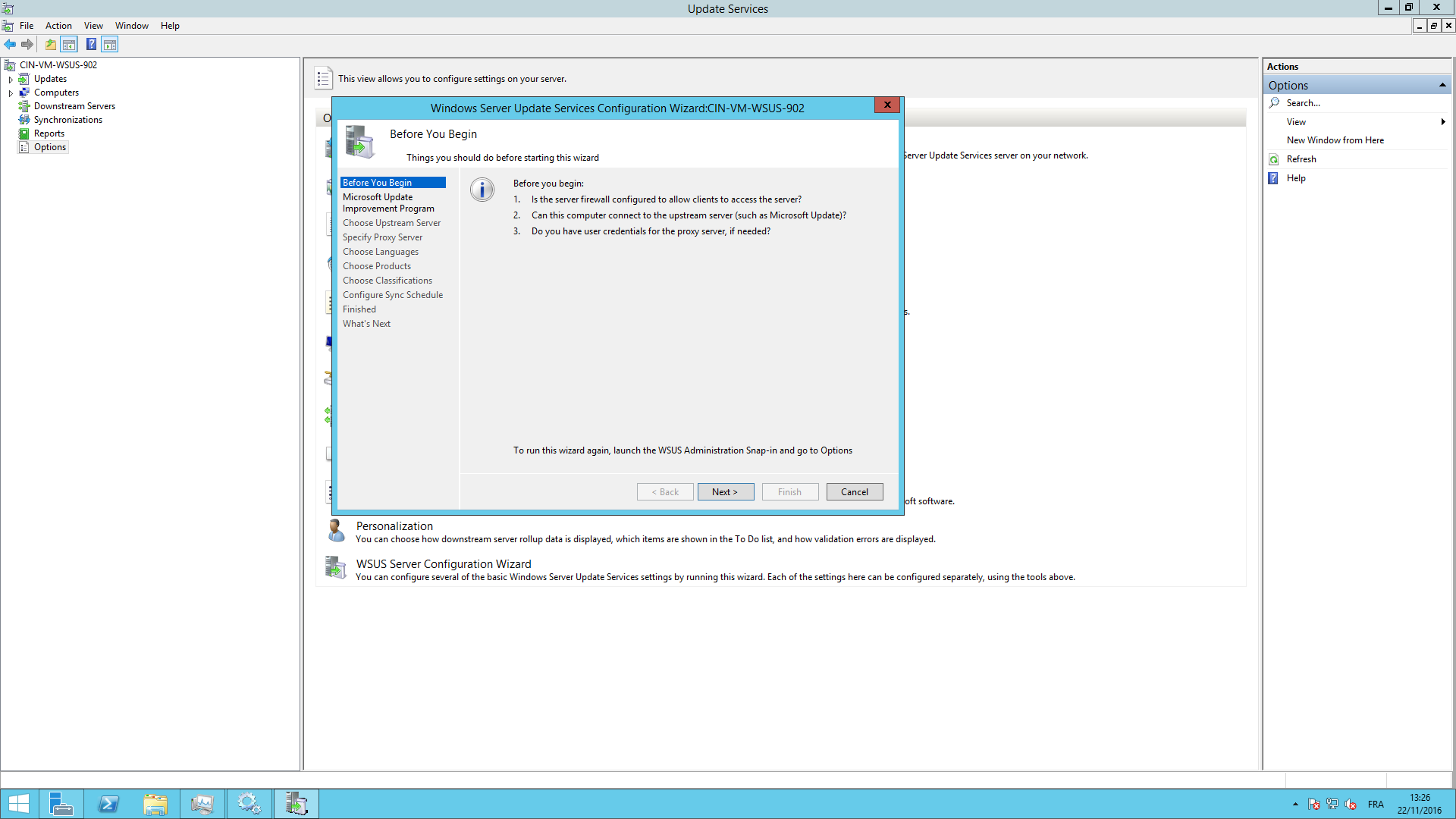The image size is (1456, 819).
Task: Select Specify Proxy Server step
Action: click(x=382, y=237)
